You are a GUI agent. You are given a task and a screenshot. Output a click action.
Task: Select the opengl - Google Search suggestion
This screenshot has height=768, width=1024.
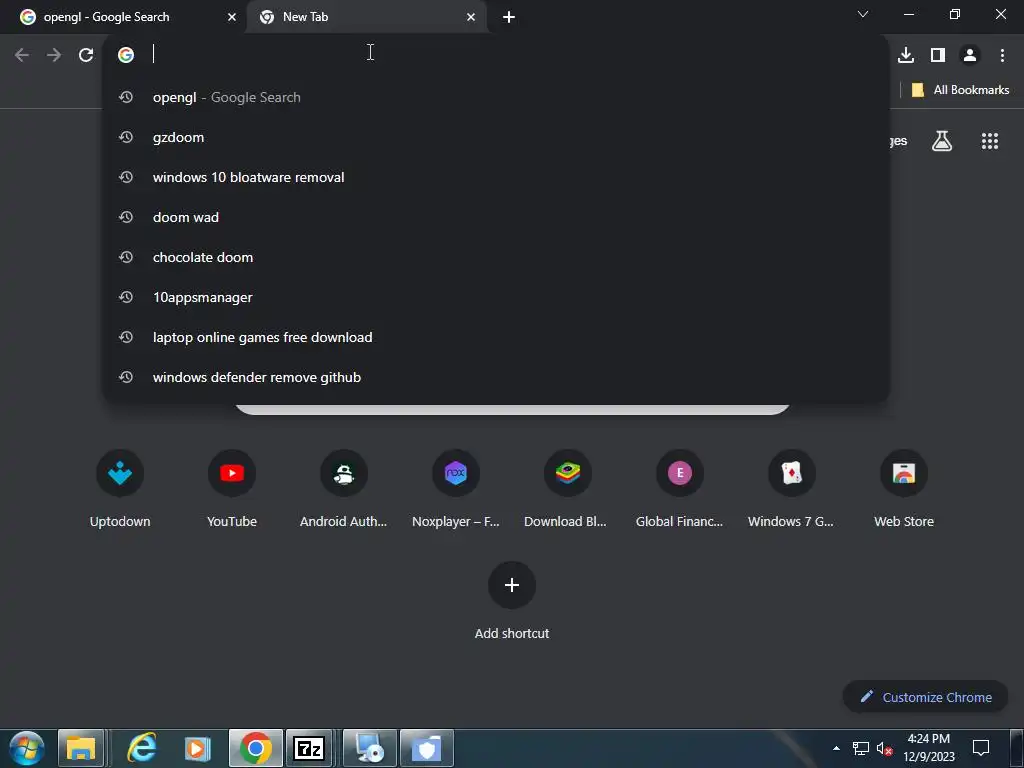point(496,97)
